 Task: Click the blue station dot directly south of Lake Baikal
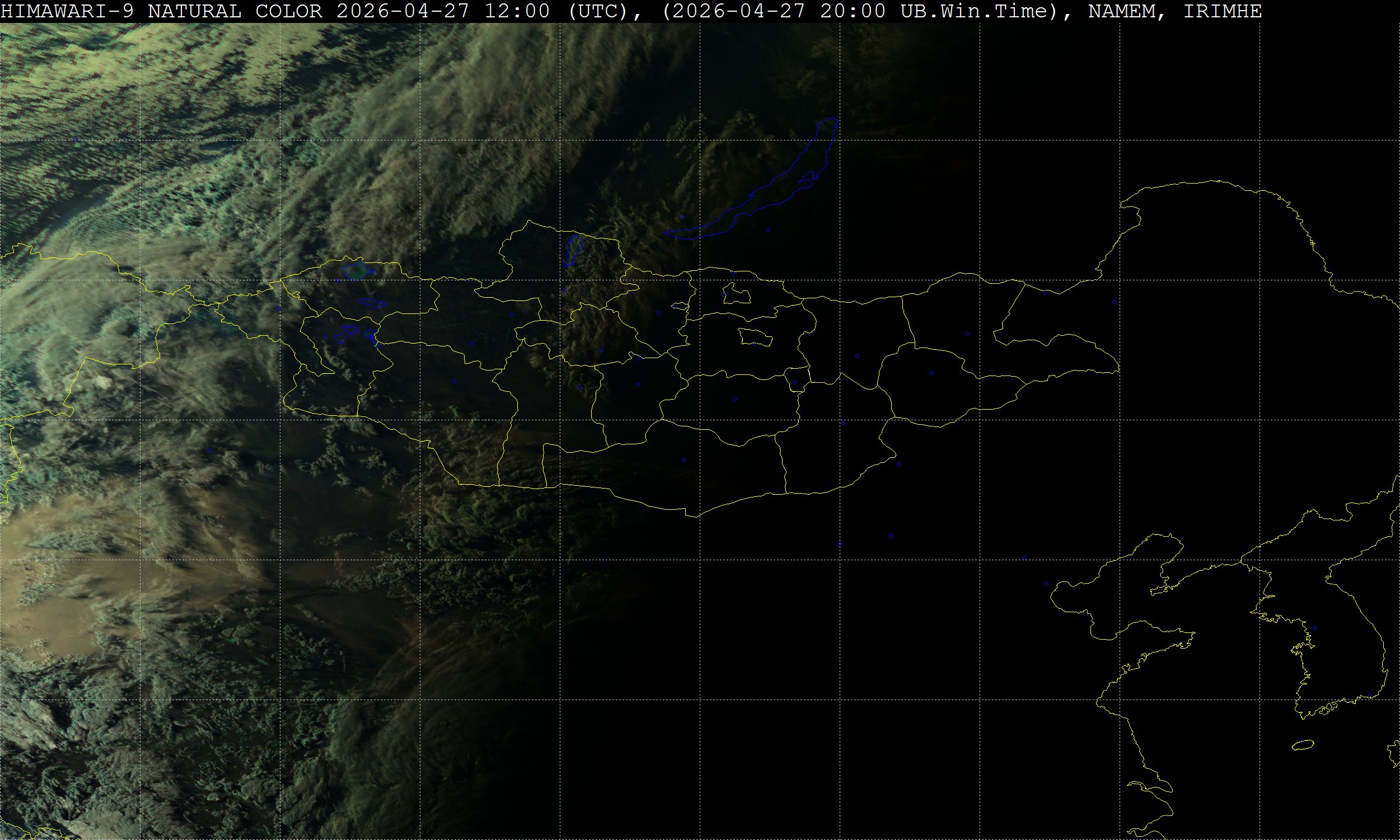768,230
